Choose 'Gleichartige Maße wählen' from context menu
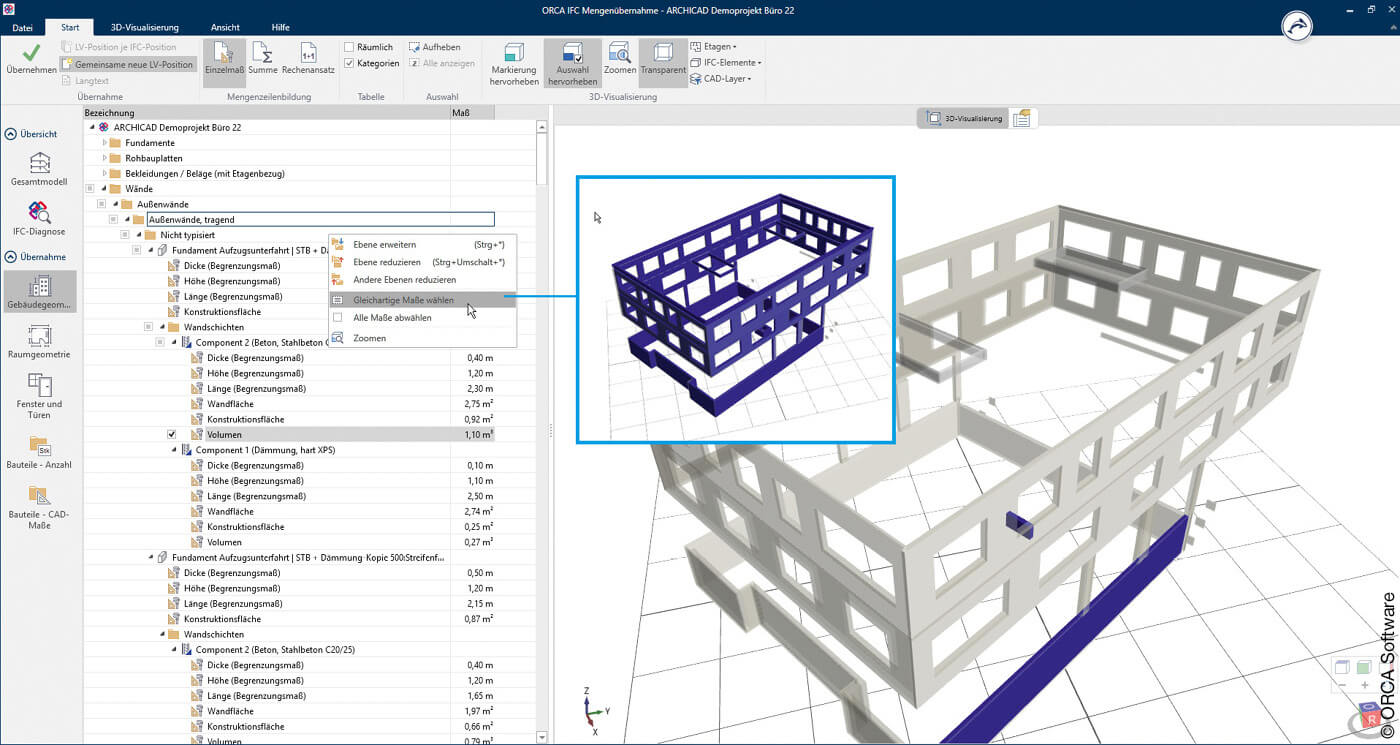1400x745 pixels. point(403,300)
